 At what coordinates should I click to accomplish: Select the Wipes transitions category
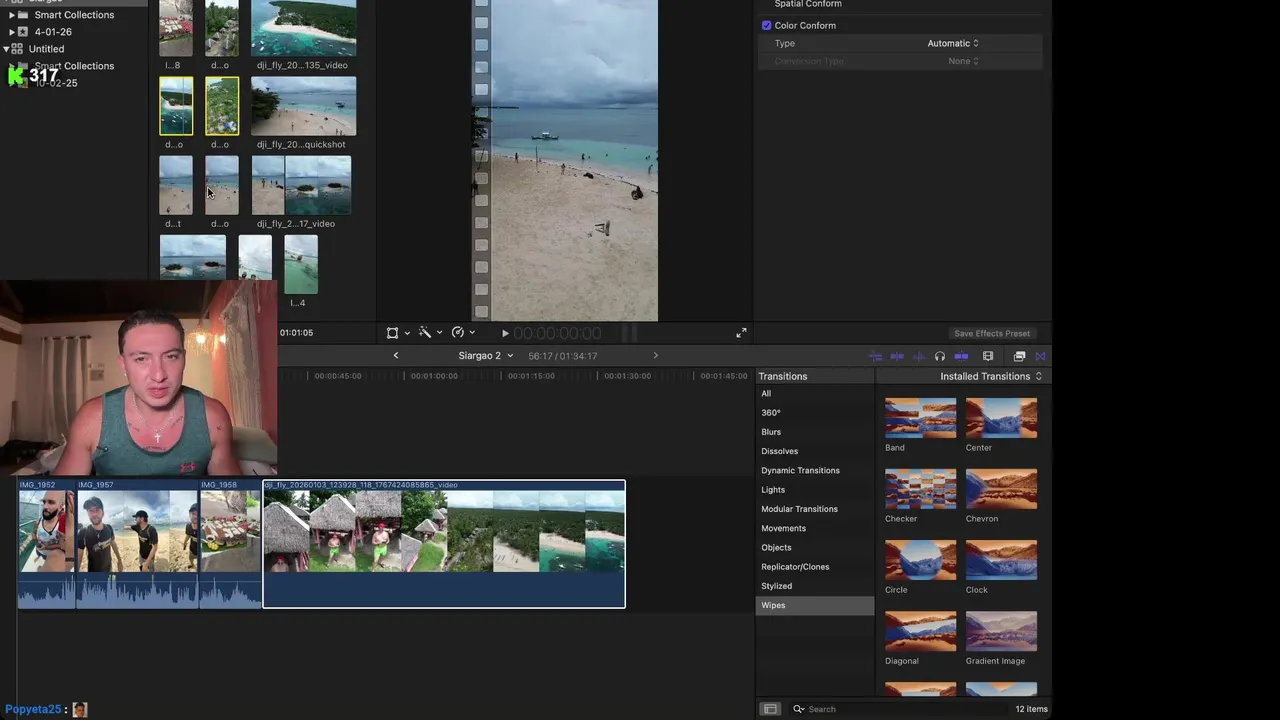[815, 606]
